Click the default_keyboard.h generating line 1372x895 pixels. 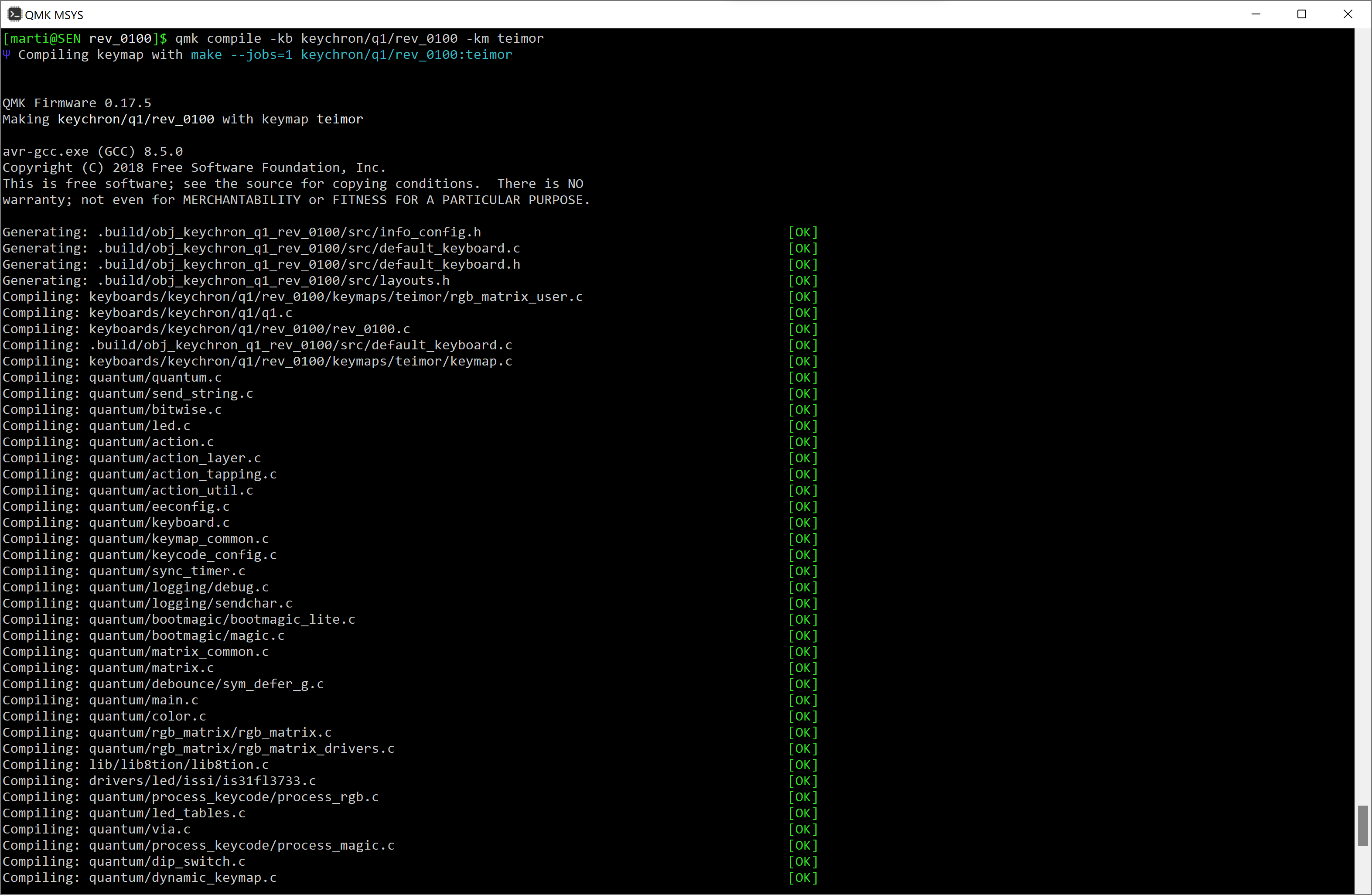261,265
